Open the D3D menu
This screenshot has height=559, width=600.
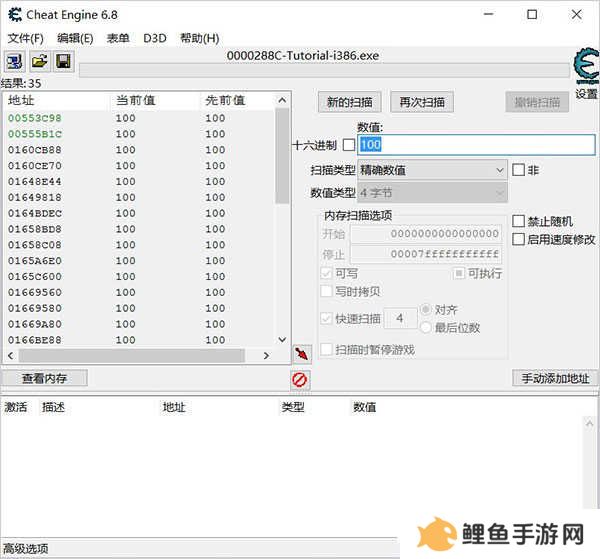155,38
